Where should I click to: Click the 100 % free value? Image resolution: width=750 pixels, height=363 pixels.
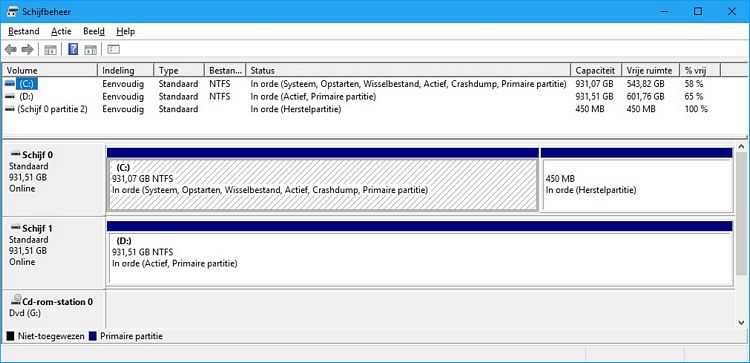[696, 109]
